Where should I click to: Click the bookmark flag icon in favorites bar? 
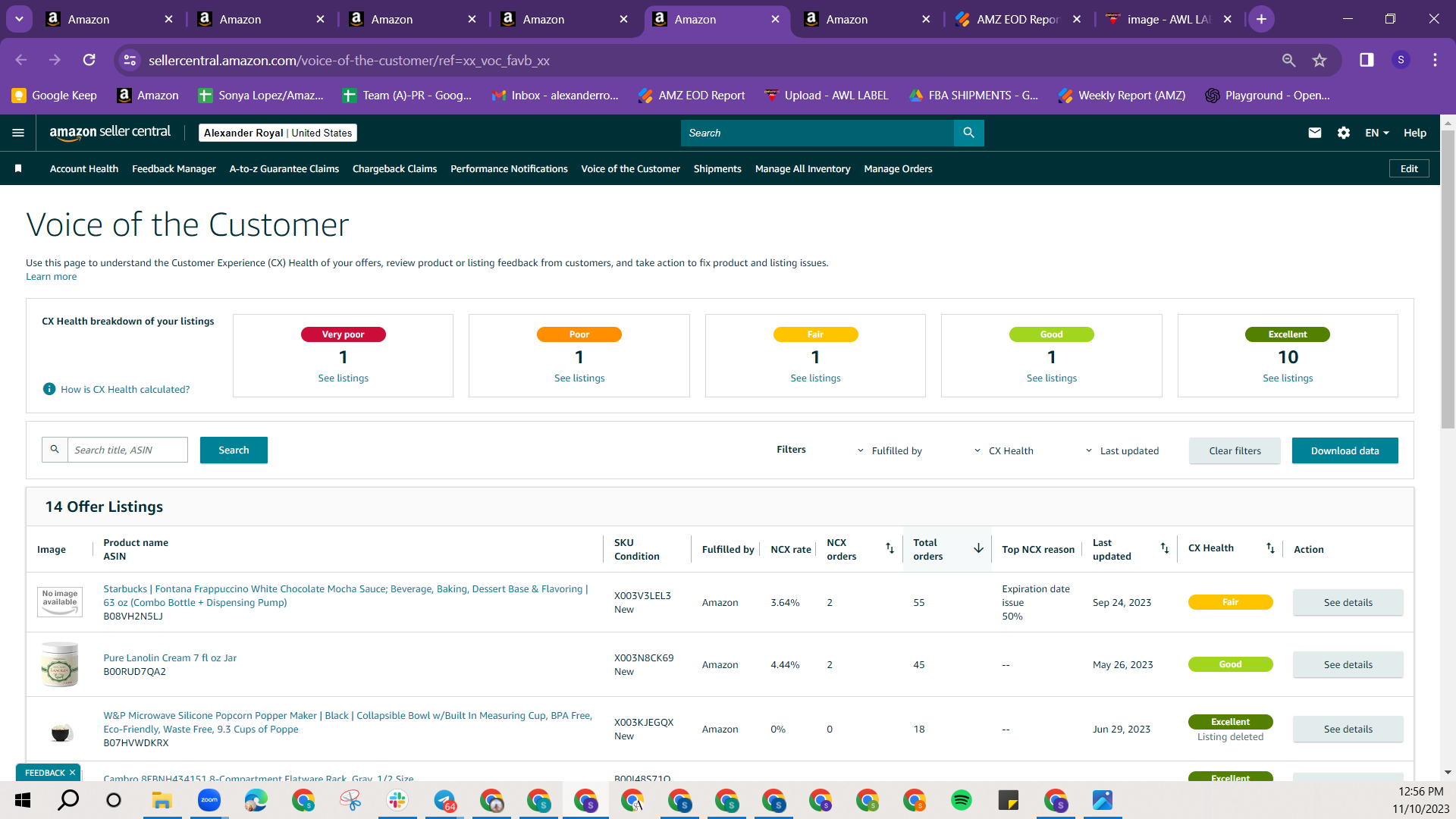click(18, 168)
